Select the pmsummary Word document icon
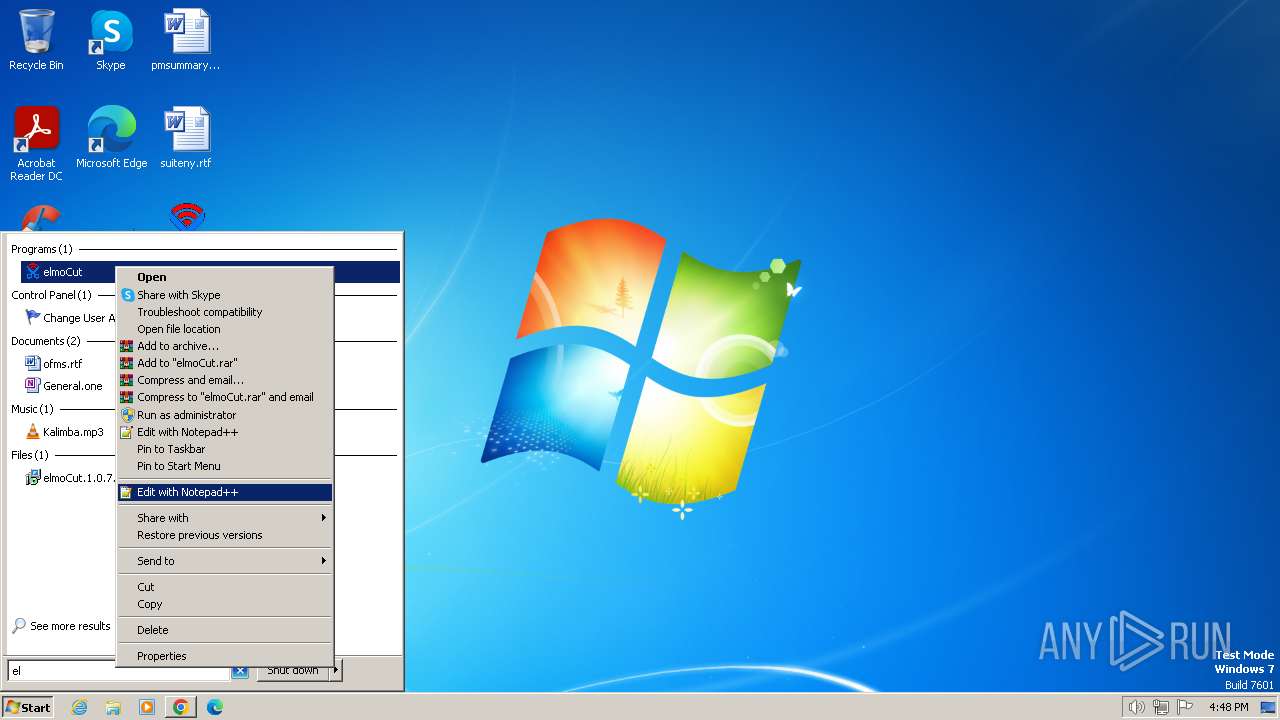 [x=186, y=40]
